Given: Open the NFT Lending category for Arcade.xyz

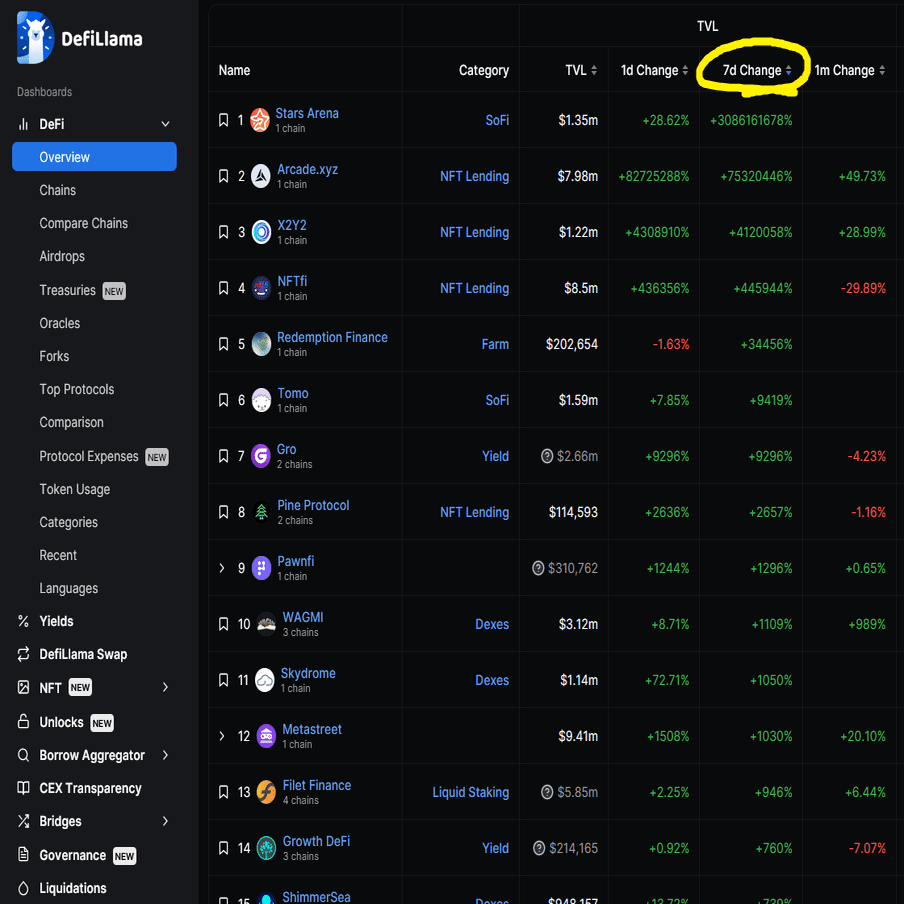Looking at the screenshot, I should click(x=474, y=176).
